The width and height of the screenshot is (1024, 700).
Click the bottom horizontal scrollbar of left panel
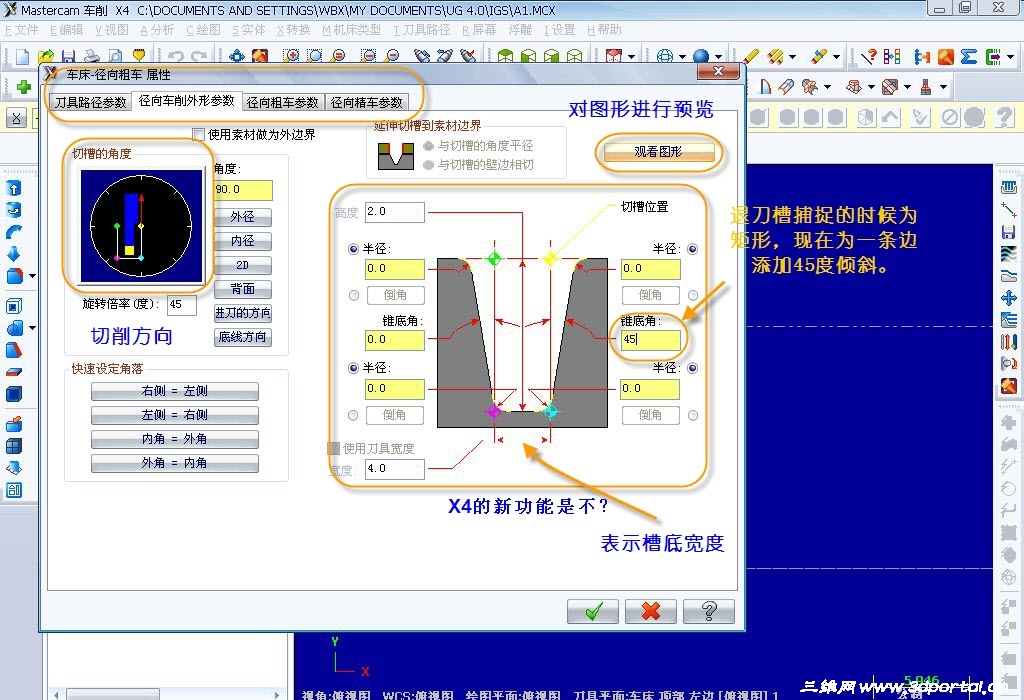coord(169,694)
